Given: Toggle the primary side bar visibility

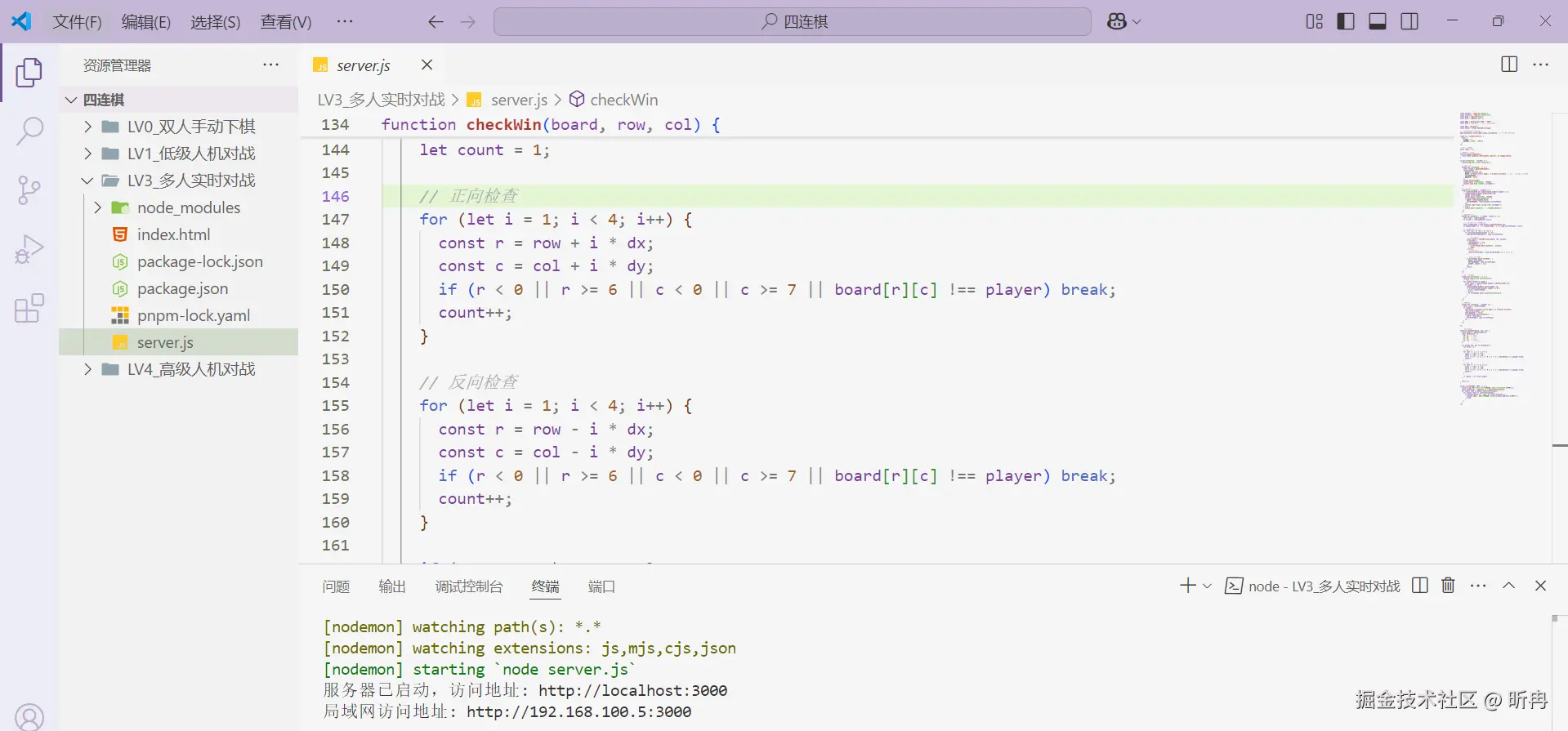Looking at the screenshot, I should (x=1346, y=21).
